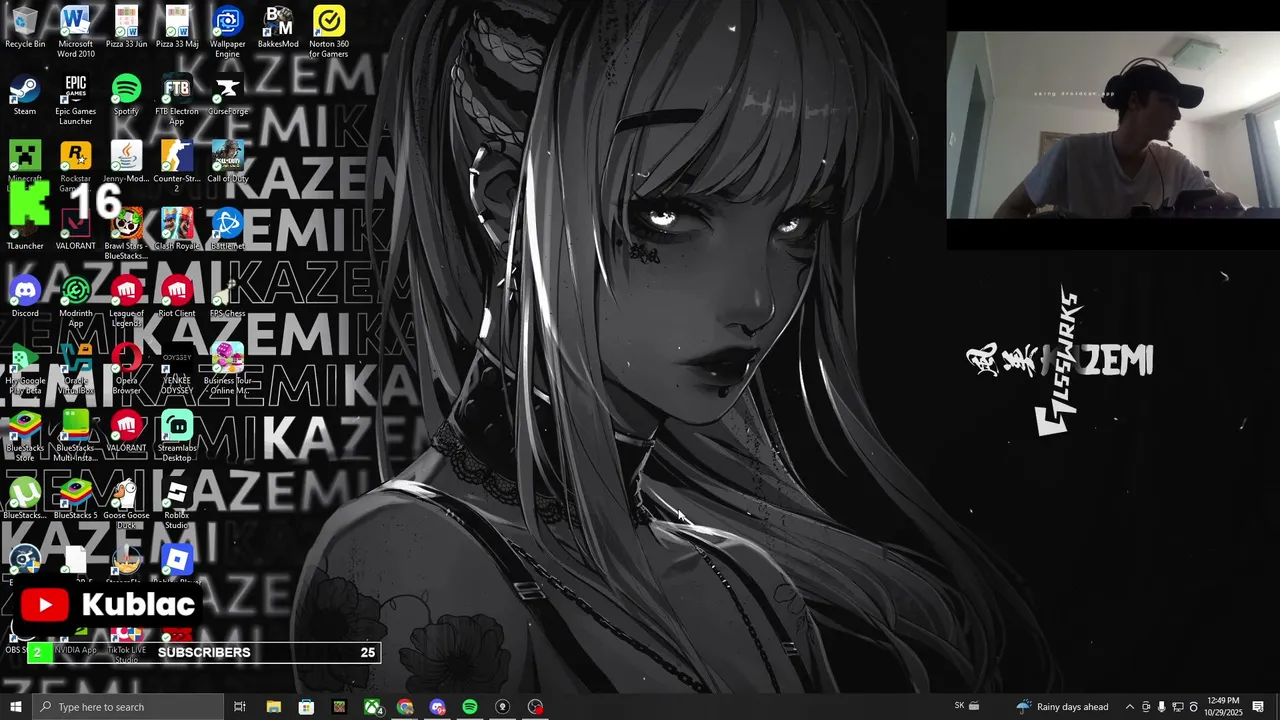Open BlueStacks 5 desktop shortcut

[76, 498]
